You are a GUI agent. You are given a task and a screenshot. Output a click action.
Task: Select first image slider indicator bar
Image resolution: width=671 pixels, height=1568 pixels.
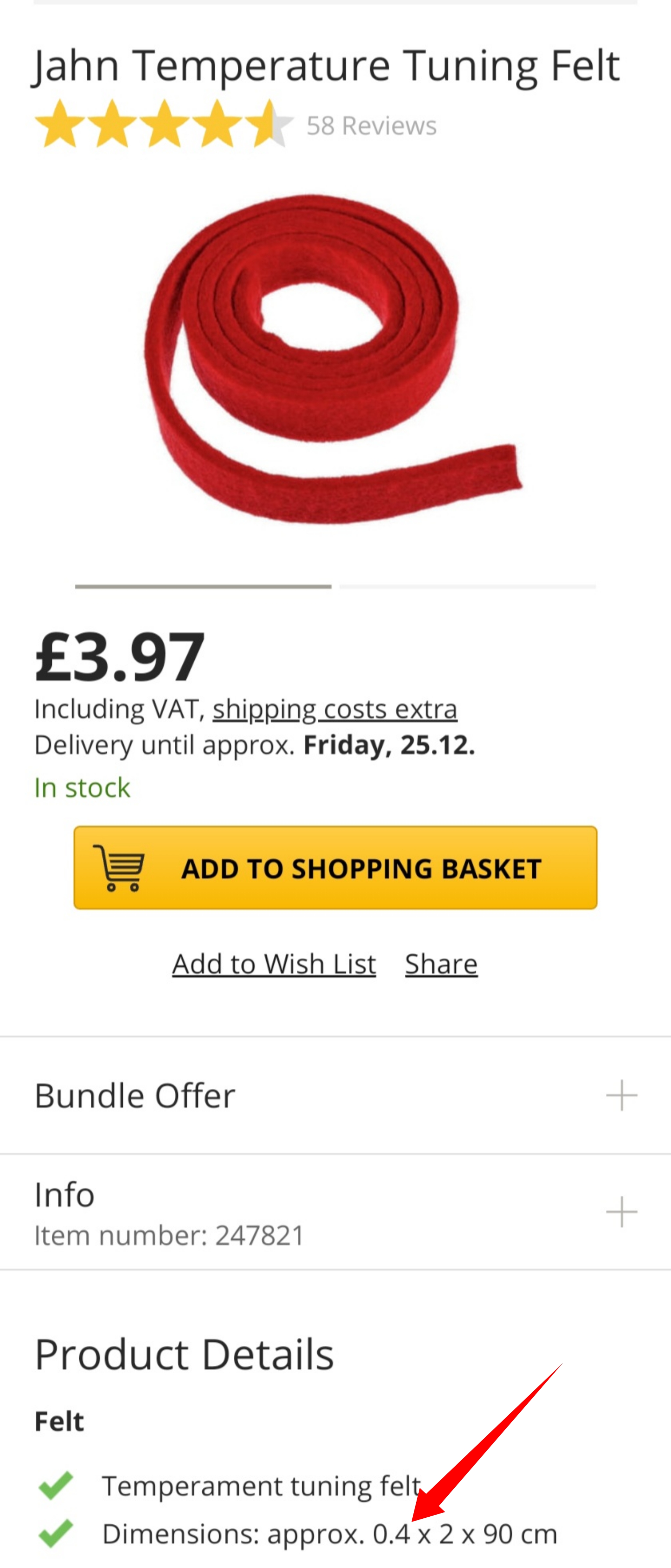click(x=203, y=586)
